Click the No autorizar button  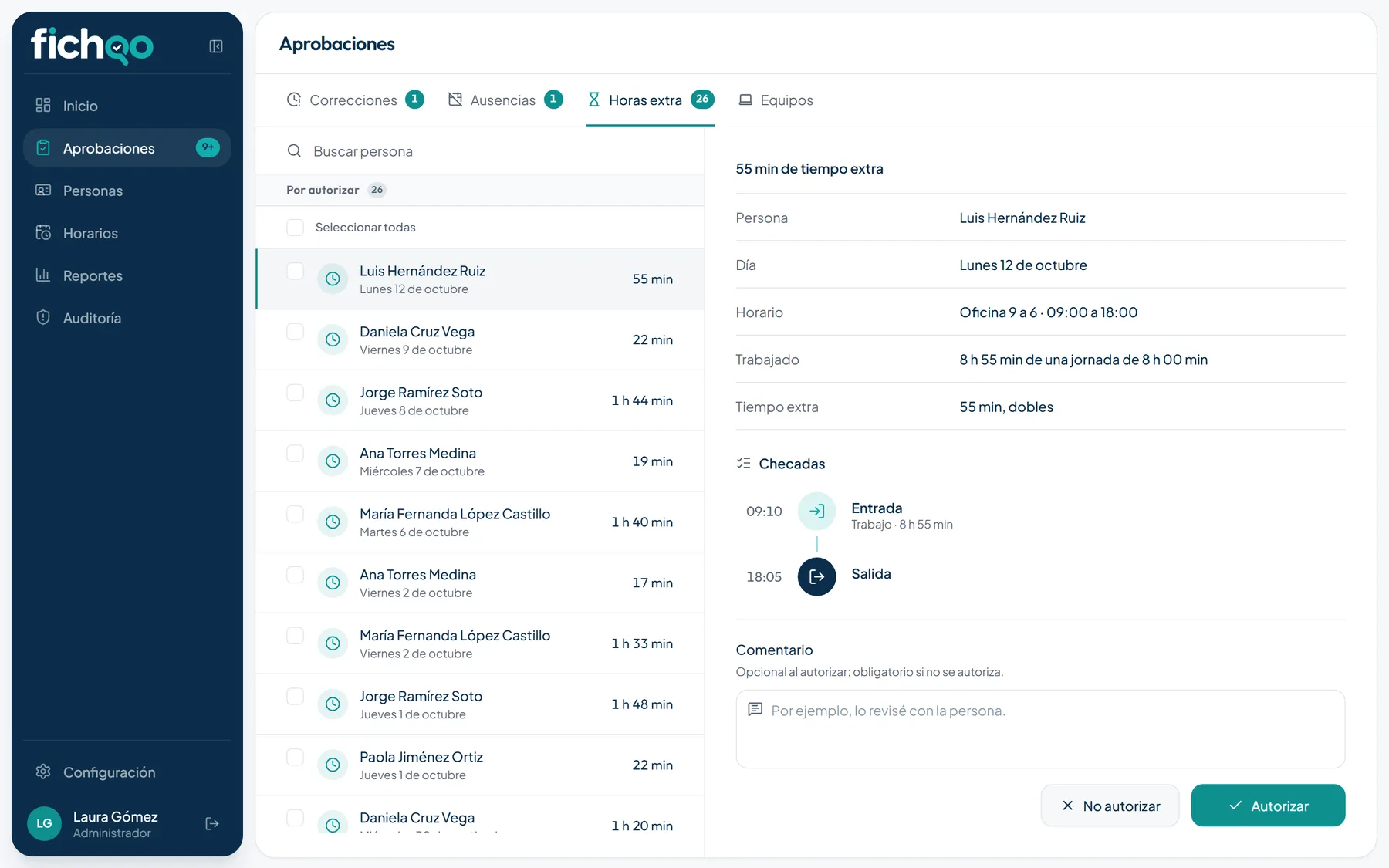pos(1110,806)
